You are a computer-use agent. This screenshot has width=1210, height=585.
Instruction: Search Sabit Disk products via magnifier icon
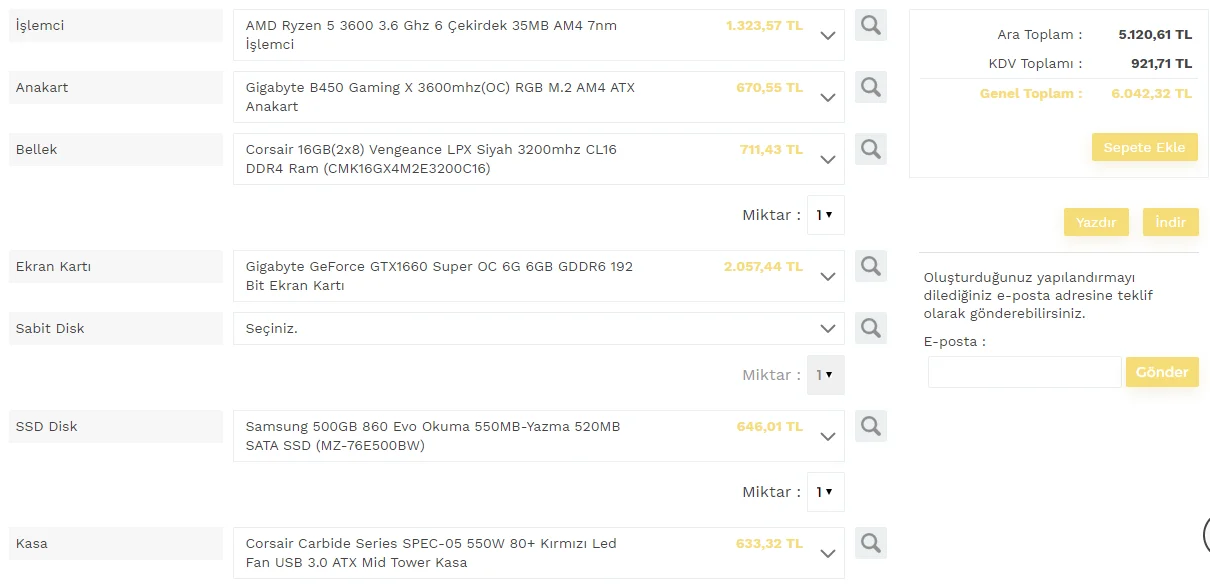point(870,328)
